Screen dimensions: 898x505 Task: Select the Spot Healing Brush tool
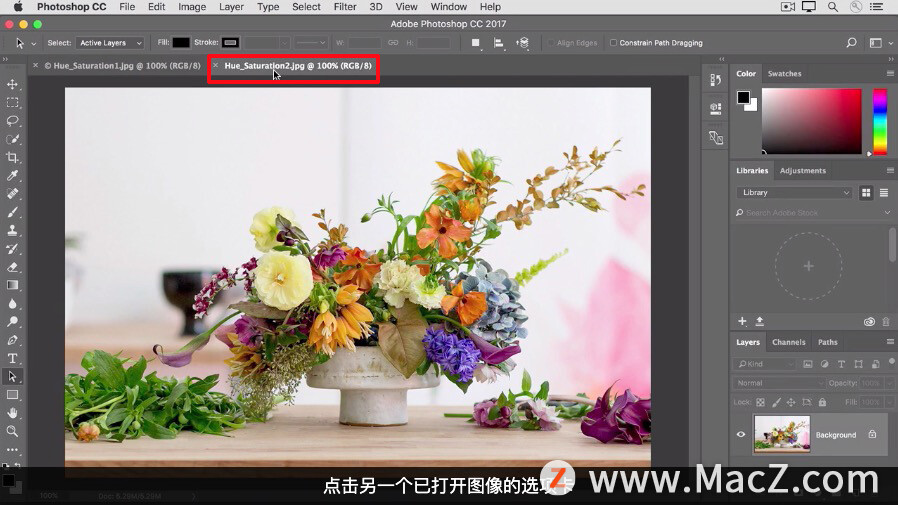click(x=12, y=194)
